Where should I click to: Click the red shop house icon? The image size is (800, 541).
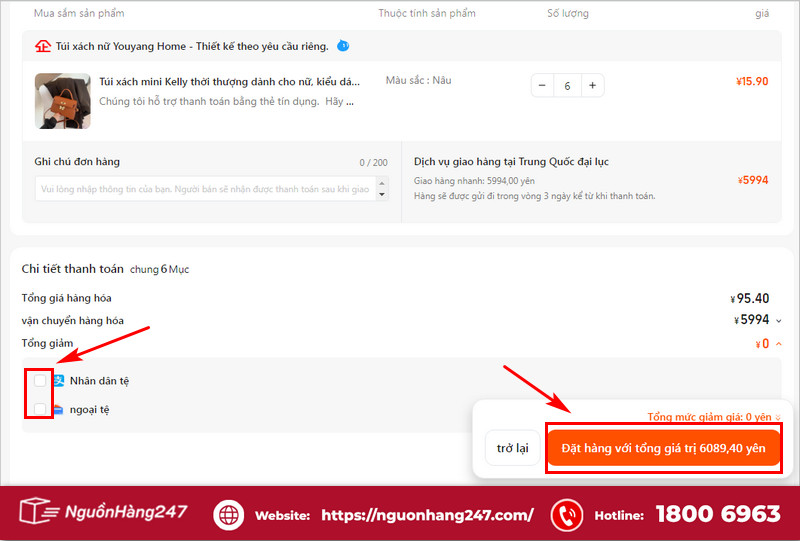pos(42,46)
